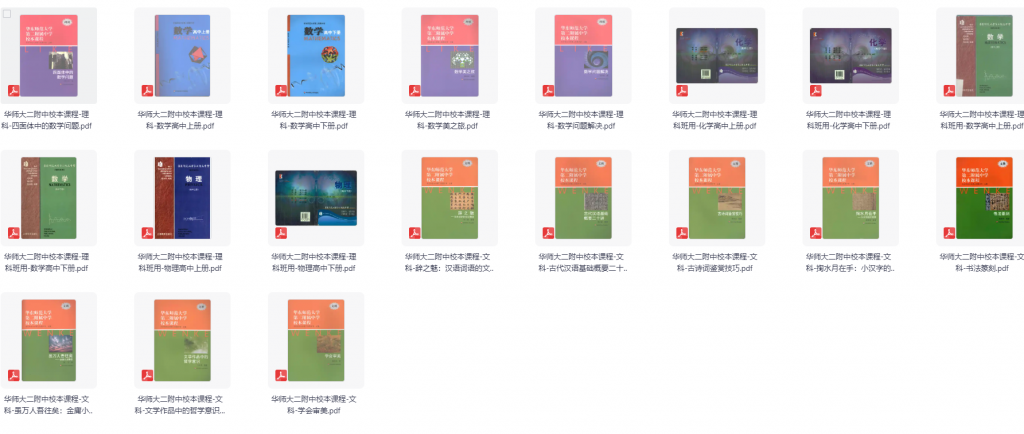Open the 物理高中下册 cover thumbnail

(316, 198)
